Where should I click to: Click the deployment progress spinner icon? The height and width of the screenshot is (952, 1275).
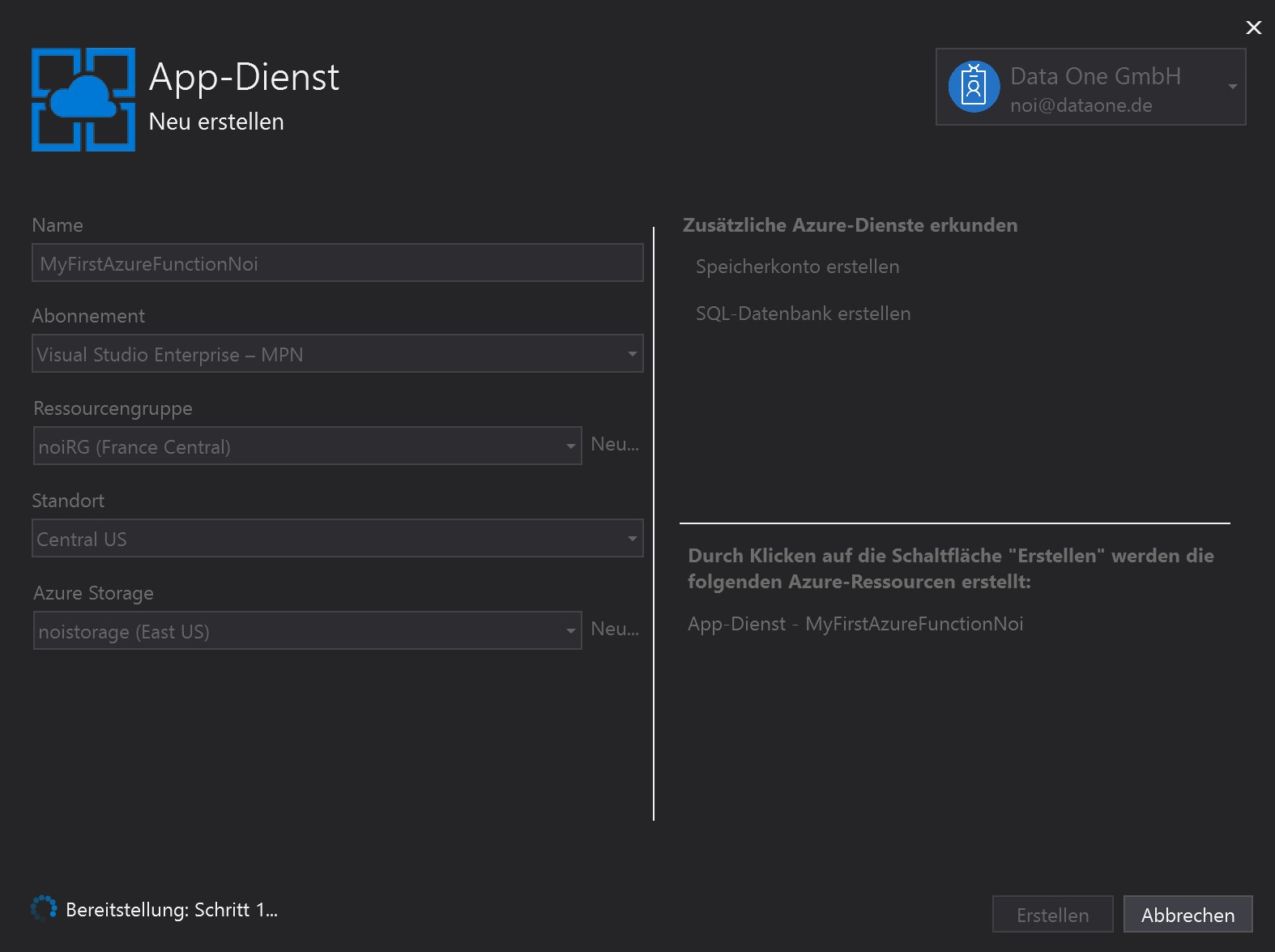click(44, 908)
